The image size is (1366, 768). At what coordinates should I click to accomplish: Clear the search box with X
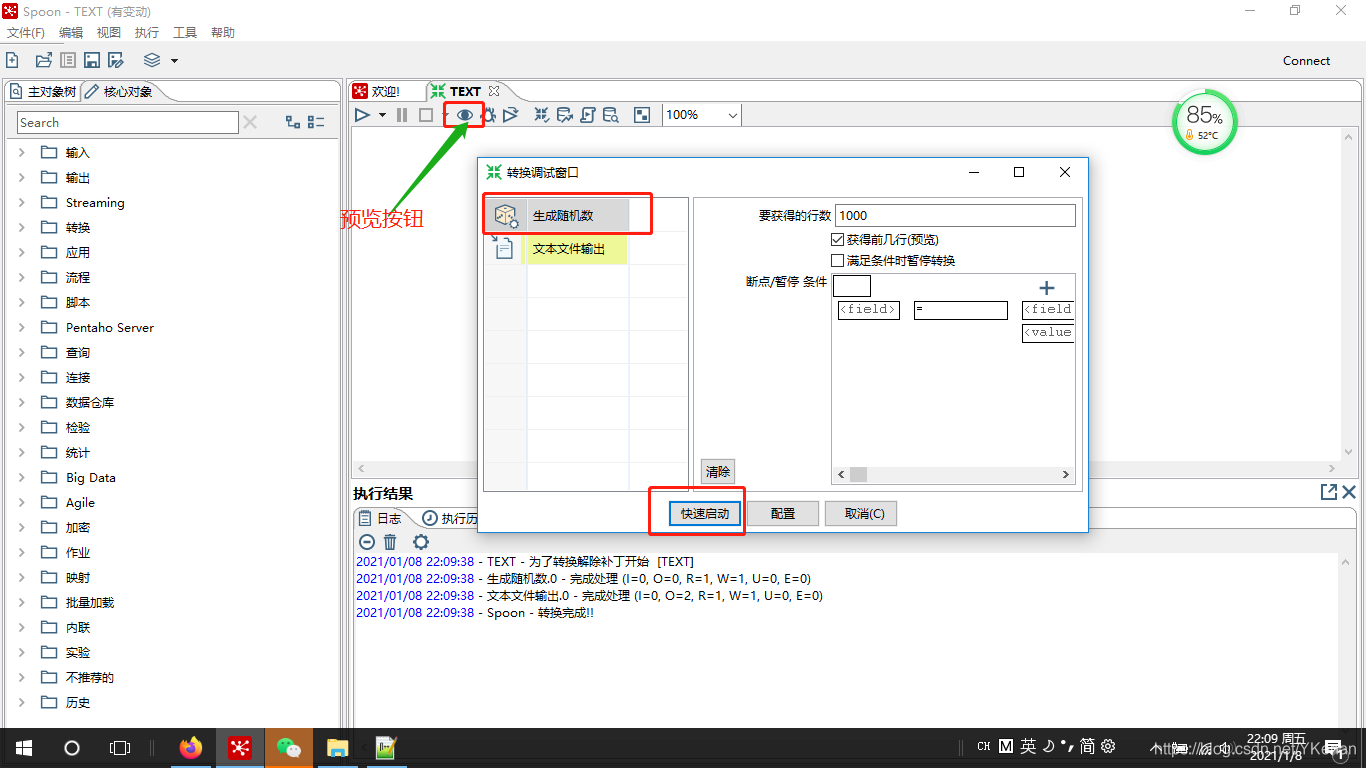[250, 122]
